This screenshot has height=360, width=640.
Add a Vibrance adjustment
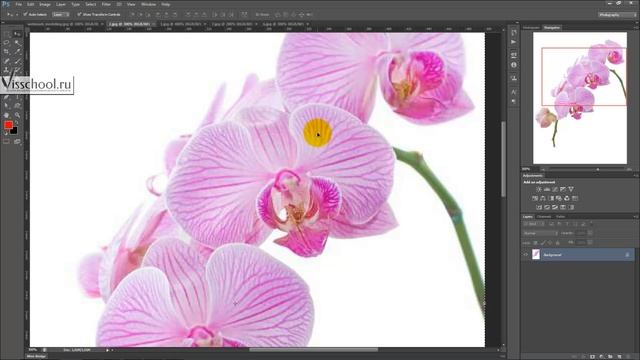[571, 189]
